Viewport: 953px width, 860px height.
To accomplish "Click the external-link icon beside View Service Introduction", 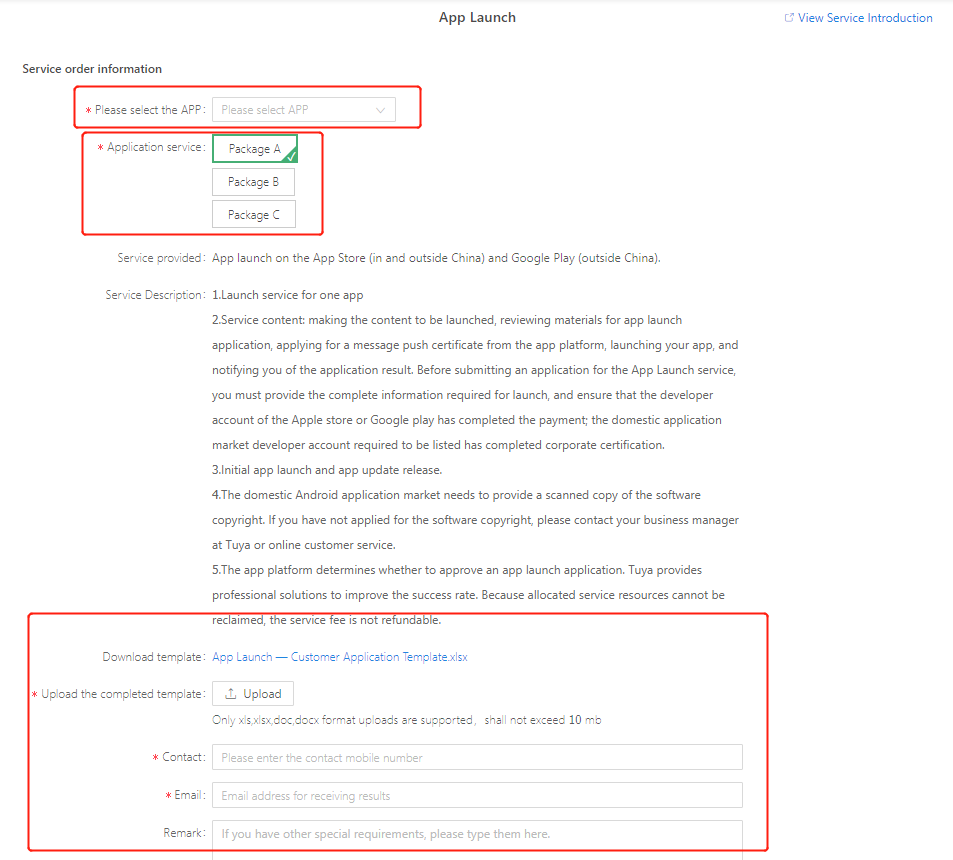I will [790, 18].
